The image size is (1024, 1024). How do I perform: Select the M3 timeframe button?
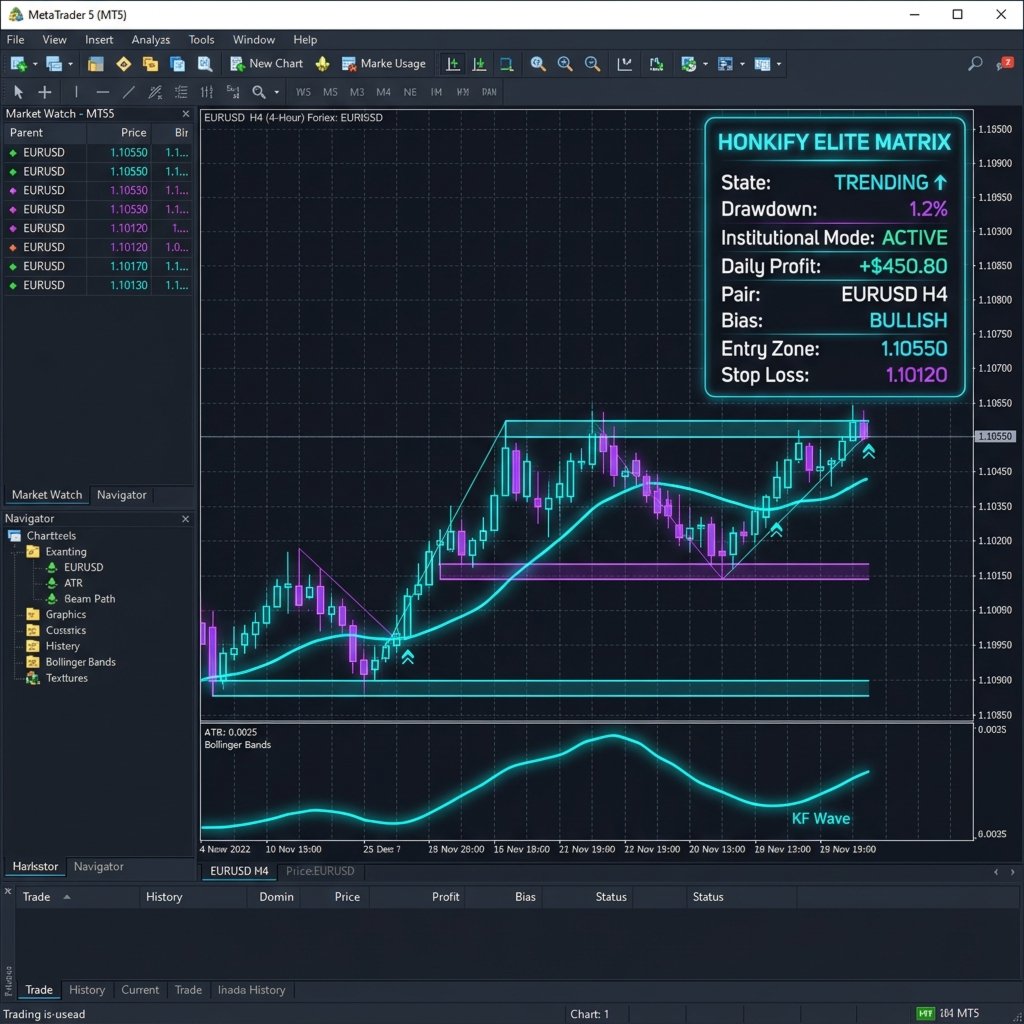(357, 92)
